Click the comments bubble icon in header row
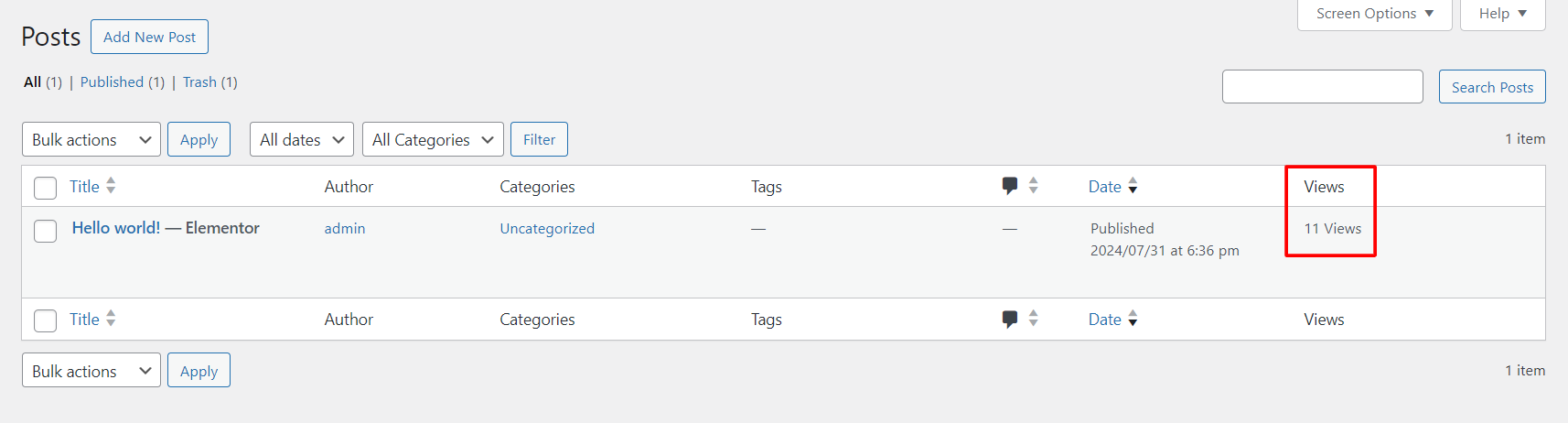Viewport: 1568px width, 423px height. (x=1009, y=186)
